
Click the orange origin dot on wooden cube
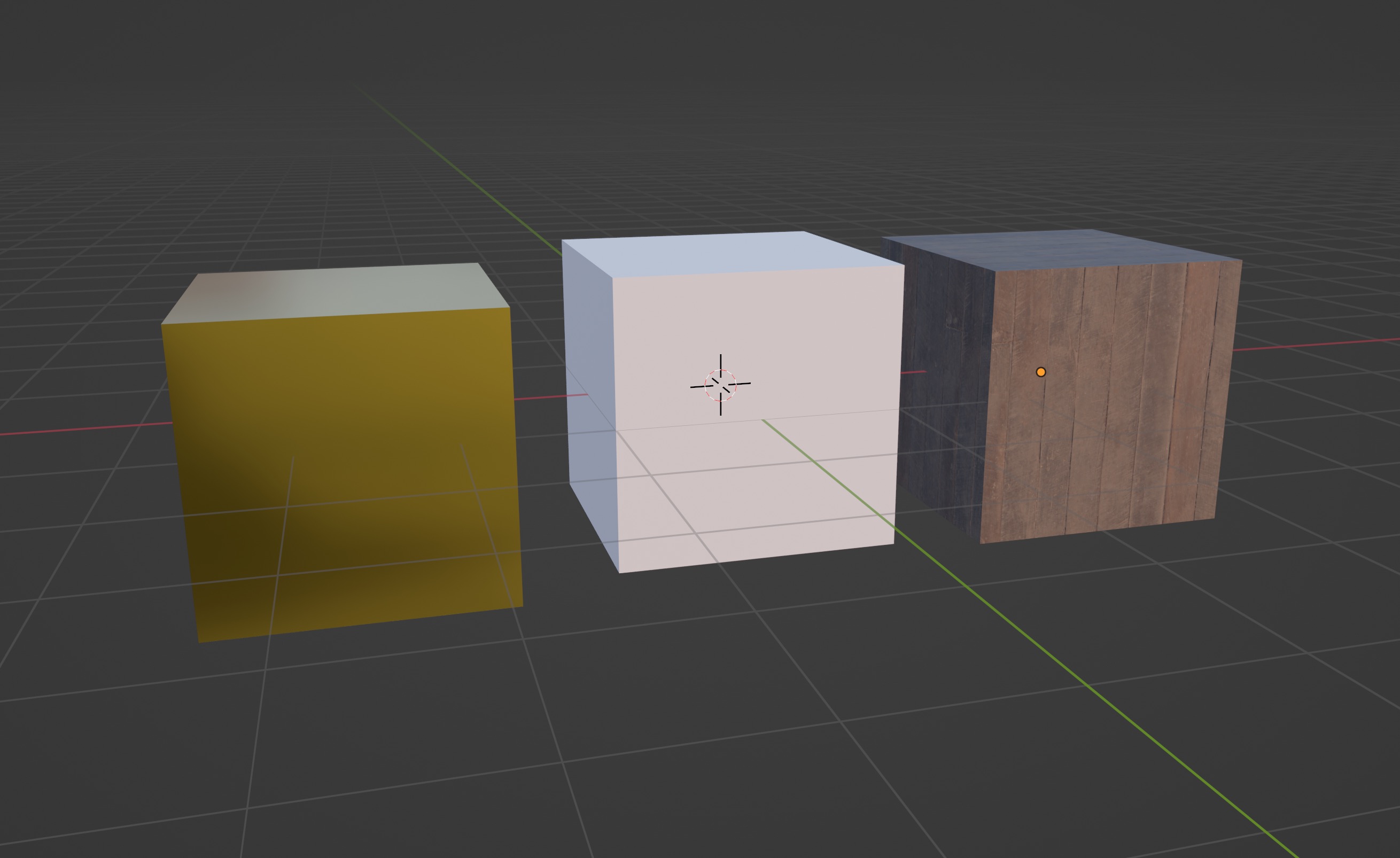1041,372
